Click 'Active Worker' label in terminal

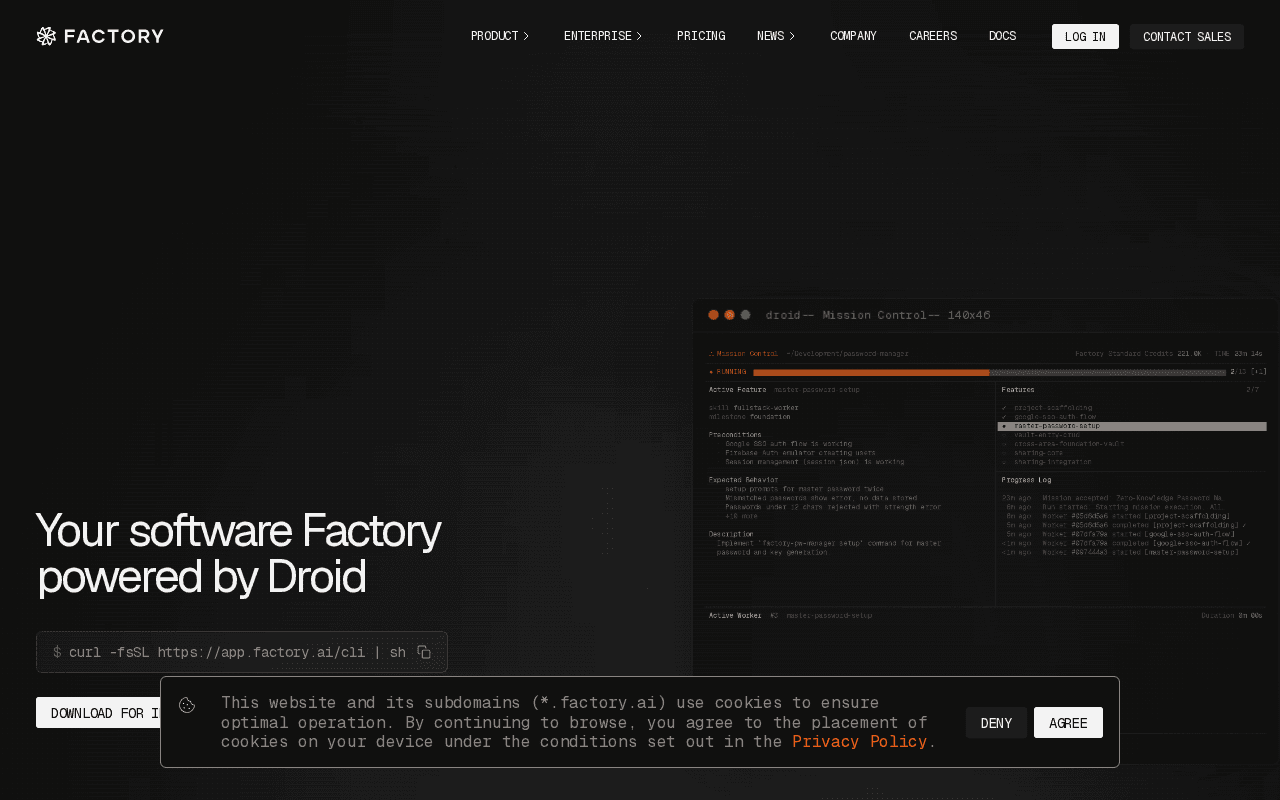[x=735, y=615]
